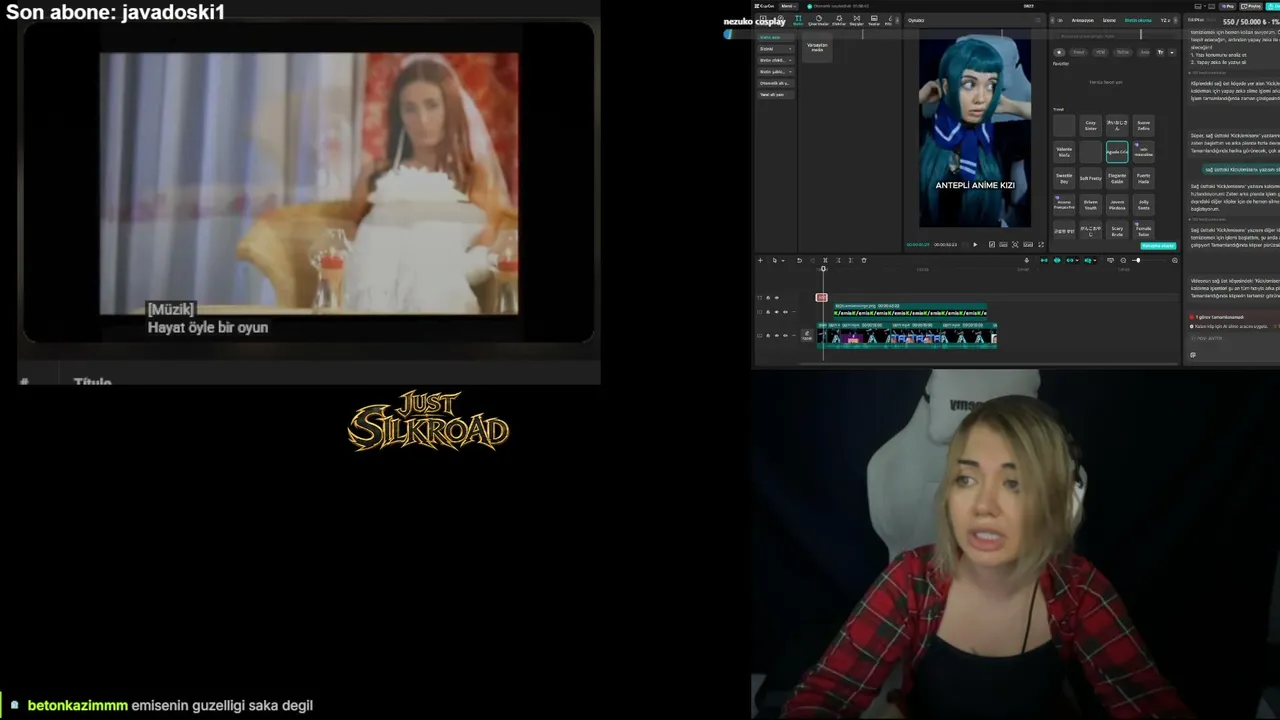Choose the Suave Zefiro voice
Image resolution: width=1280 pixels, height=720 pixels.
1143,126
